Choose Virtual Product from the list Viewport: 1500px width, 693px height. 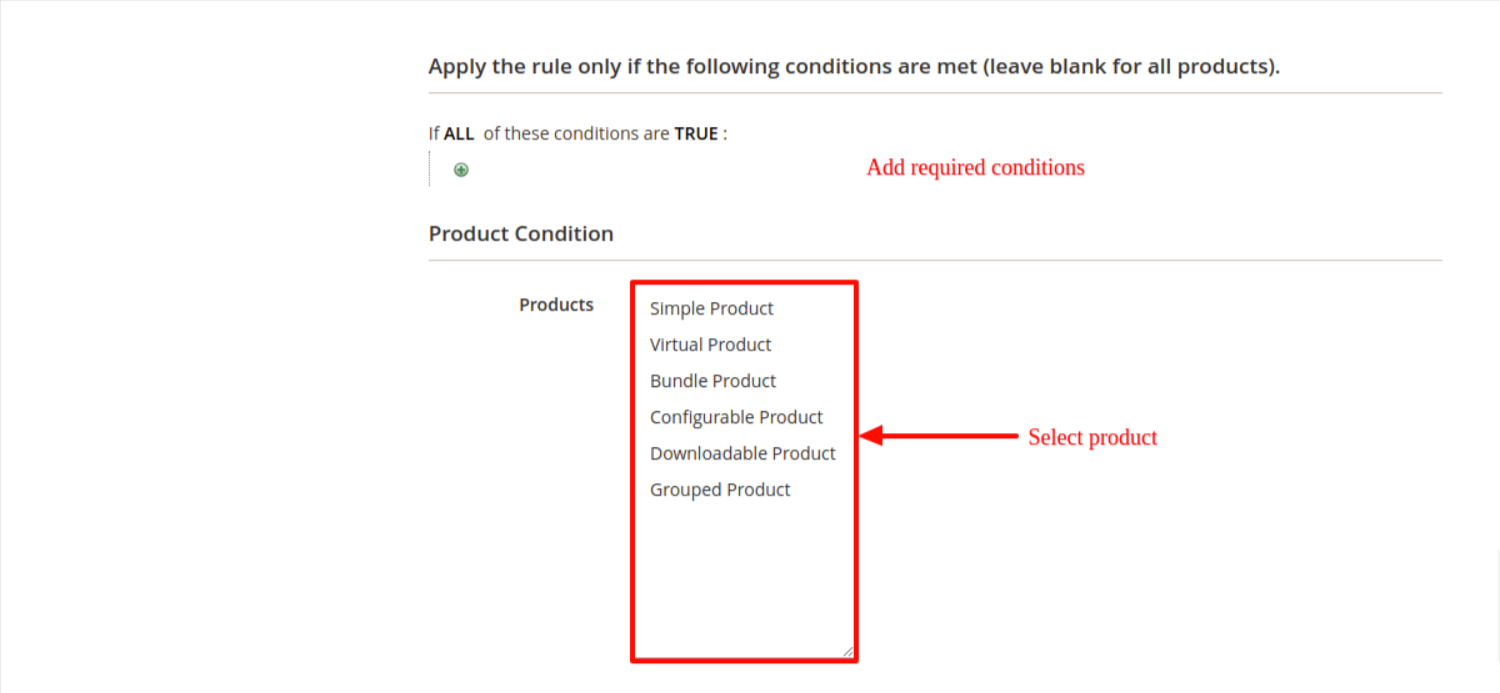click(x=710, y=345)
